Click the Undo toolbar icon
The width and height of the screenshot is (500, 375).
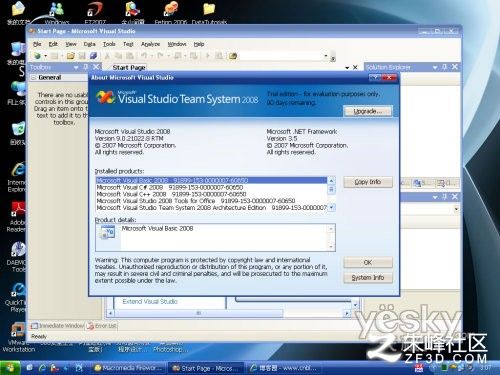[144, 56]
